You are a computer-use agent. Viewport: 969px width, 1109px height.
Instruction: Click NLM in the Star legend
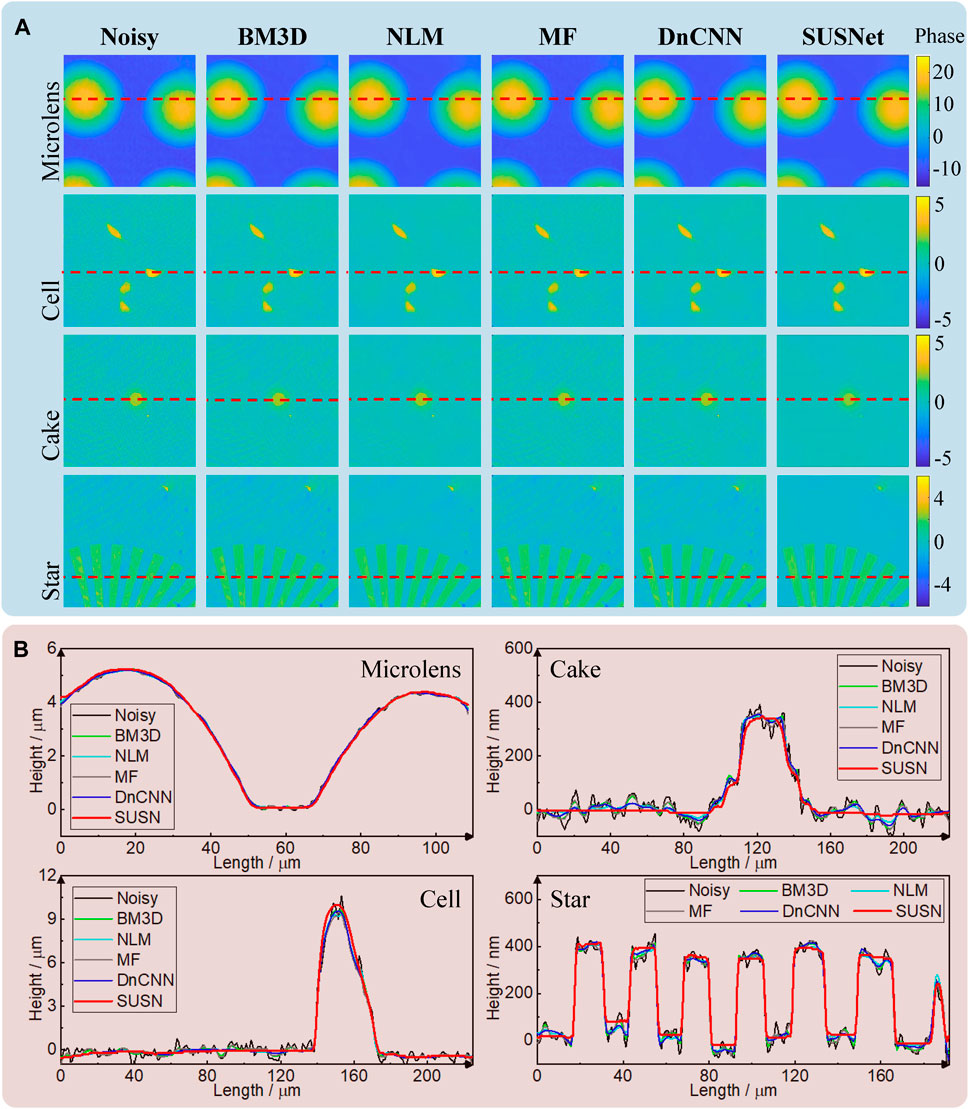pos(910,890)
